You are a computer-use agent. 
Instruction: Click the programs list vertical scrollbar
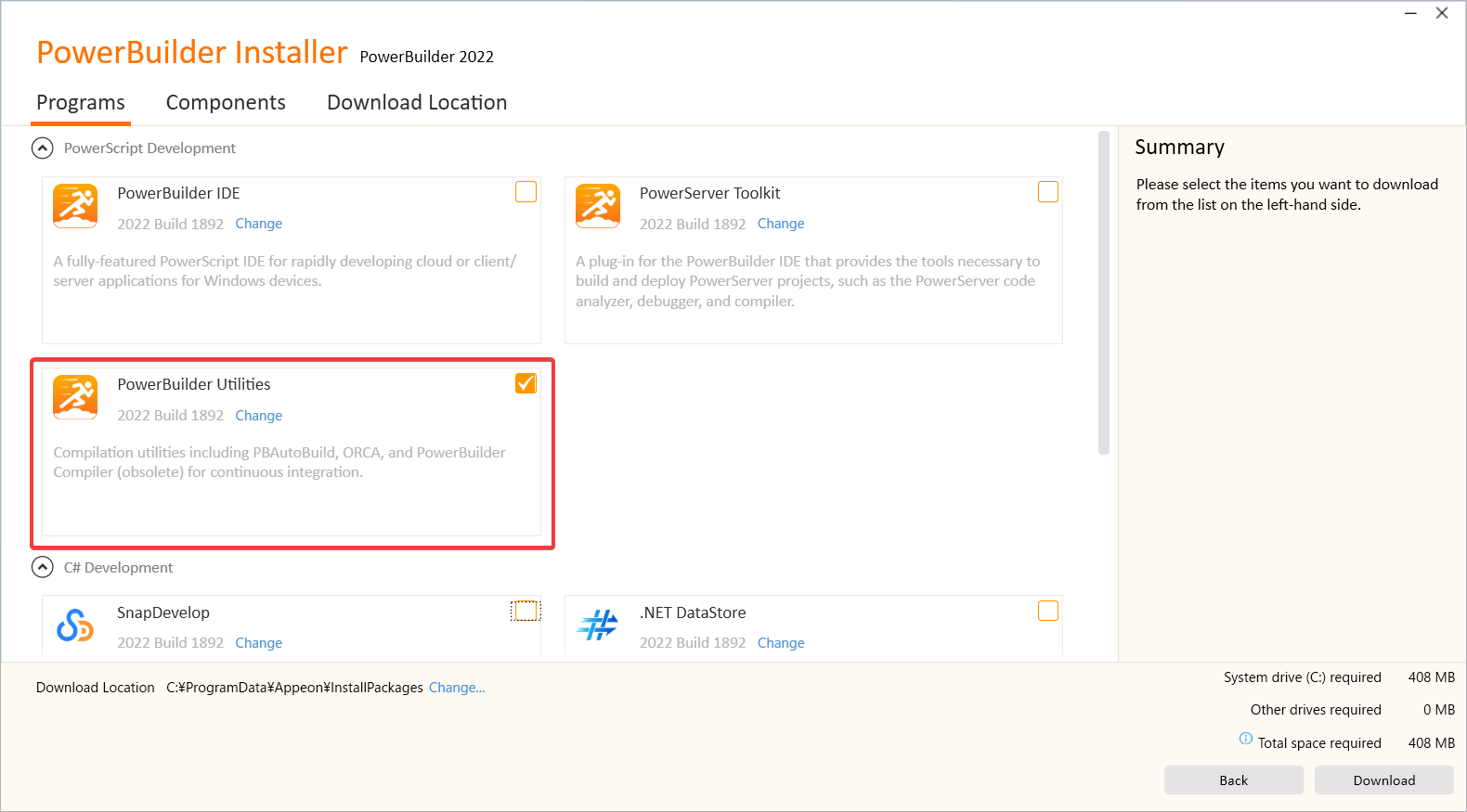[1104, 292]
